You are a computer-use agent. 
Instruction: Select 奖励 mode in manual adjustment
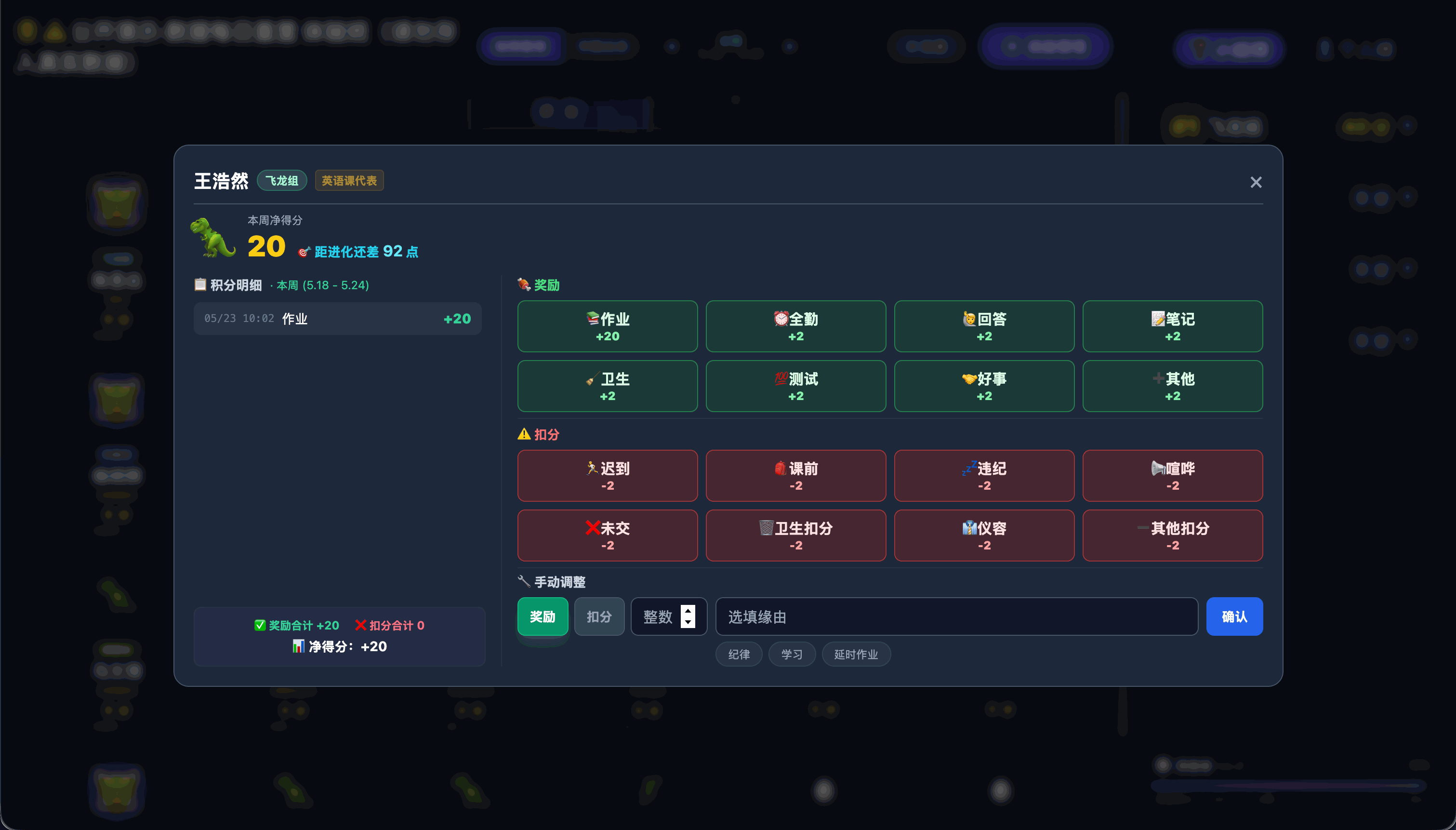(x=543, y=616)
